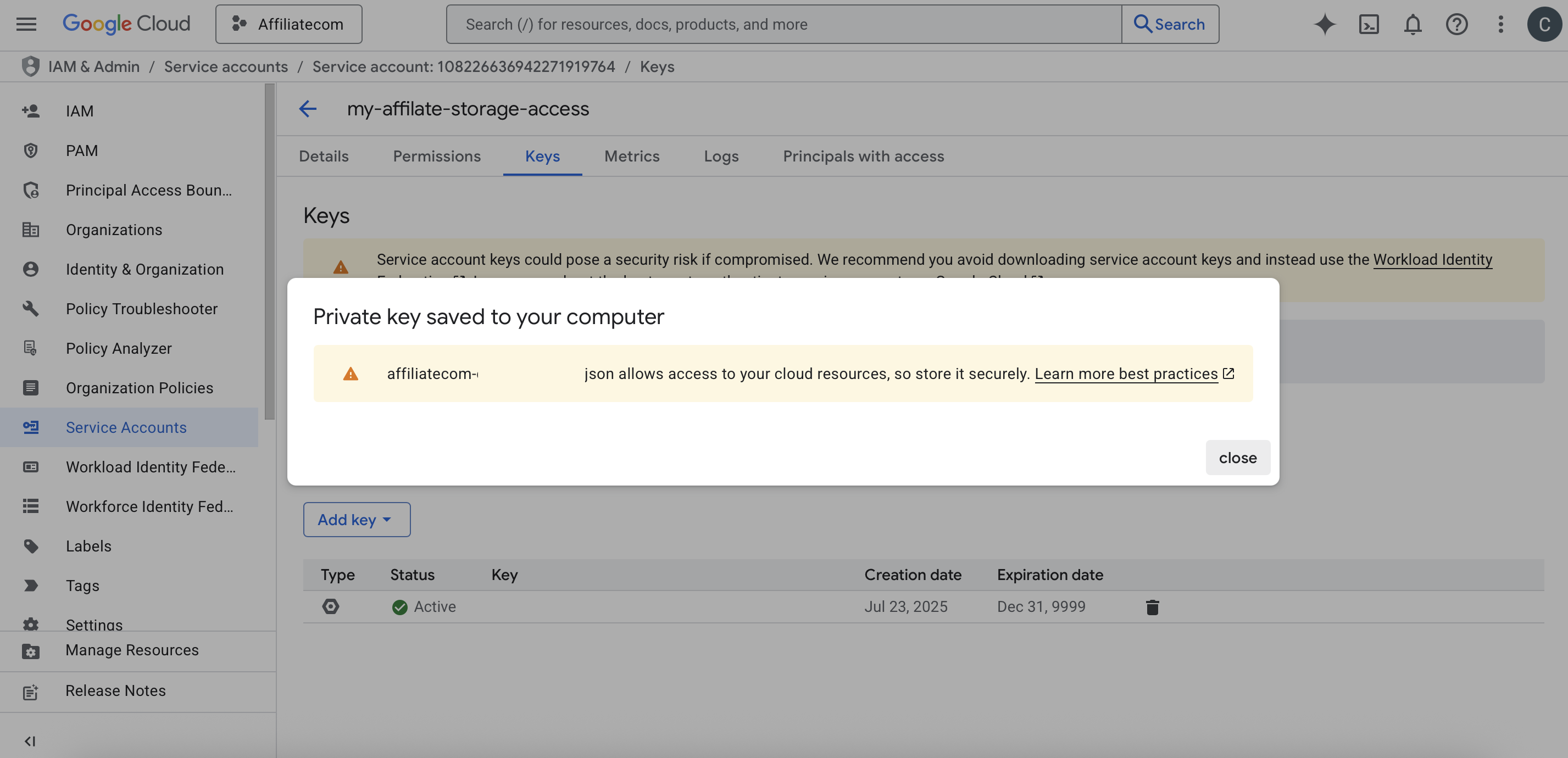The image size is (1568, 758).
Task: Click the back arrow beside my-affilate-storage-access
Action: 308,109
